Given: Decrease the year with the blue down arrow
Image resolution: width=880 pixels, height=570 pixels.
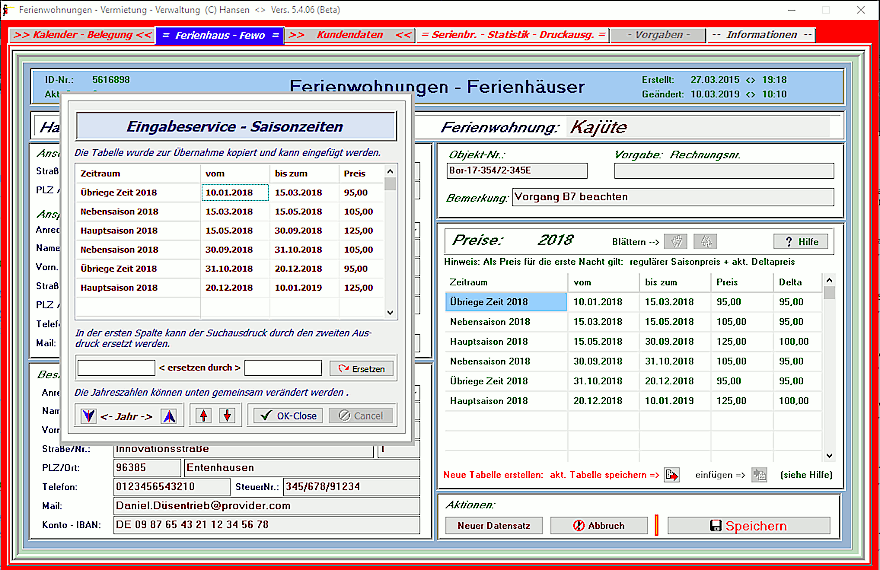Looking at the screenshot, I should (x=89, y=416).
